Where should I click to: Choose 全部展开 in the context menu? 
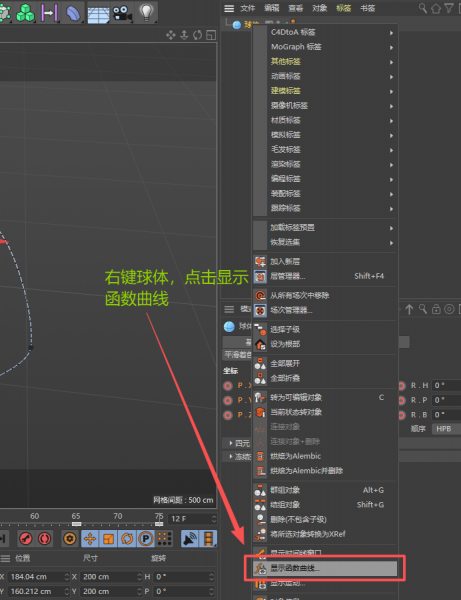point(325,364)
